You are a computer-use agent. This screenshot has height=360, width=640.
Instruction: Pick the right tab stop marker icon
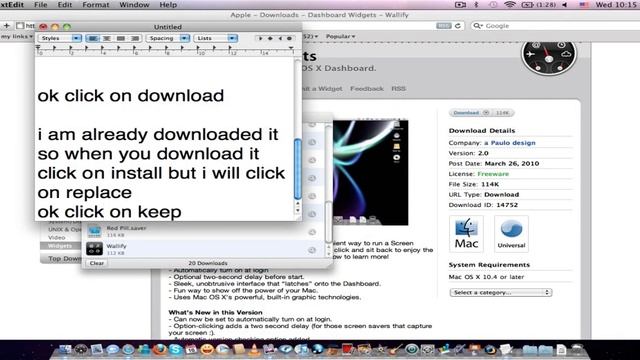(x=280, y=38)
